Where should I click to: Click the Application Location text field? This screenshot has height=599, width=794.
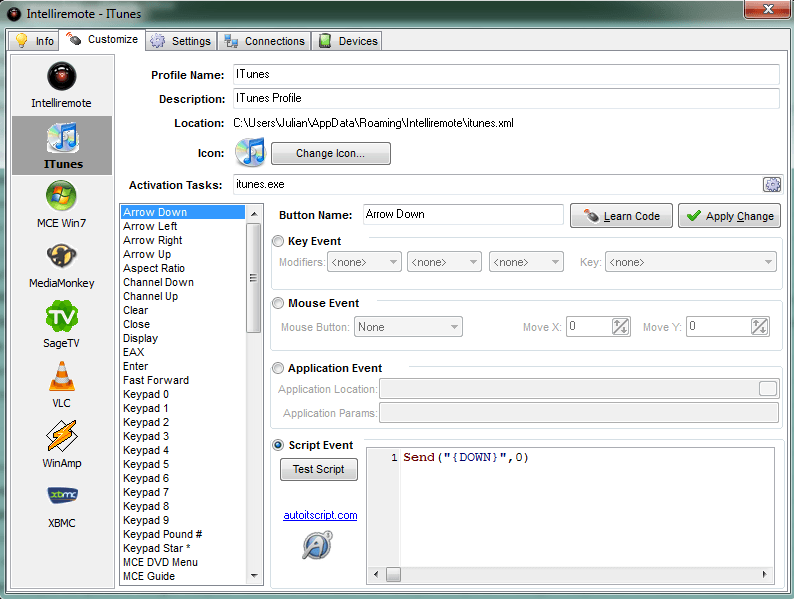(569, 389)
